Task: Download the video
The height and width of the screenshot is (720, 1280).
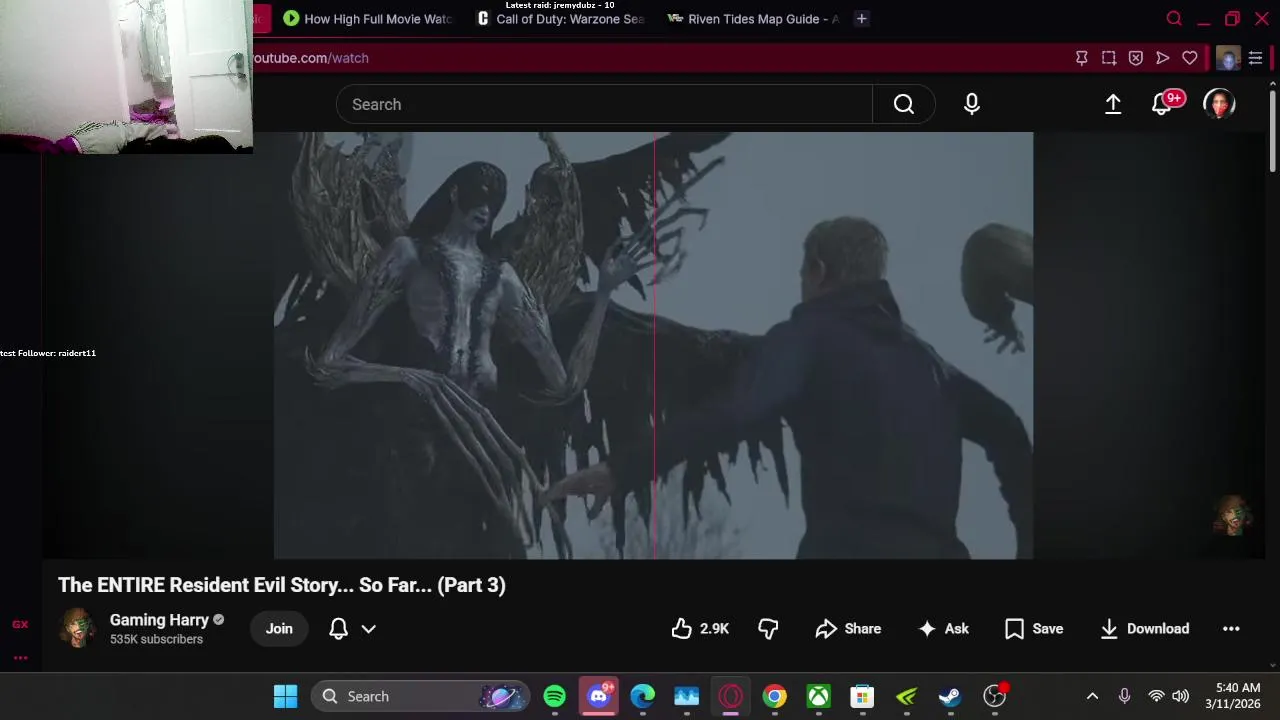Action: click(1144, 628)
